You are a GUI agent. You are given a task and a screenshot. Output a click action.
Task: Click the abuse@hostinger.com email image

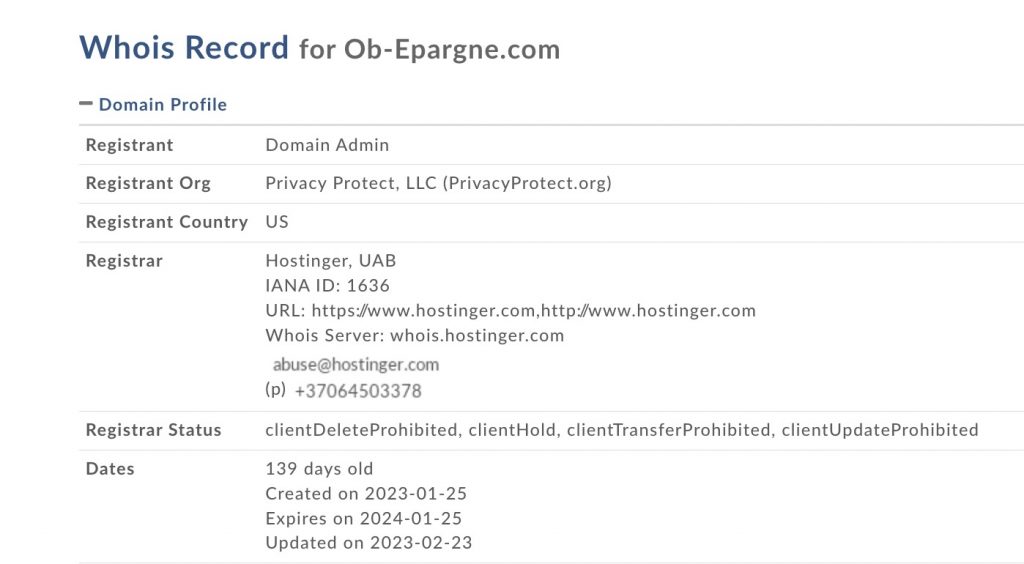[356, 364]
